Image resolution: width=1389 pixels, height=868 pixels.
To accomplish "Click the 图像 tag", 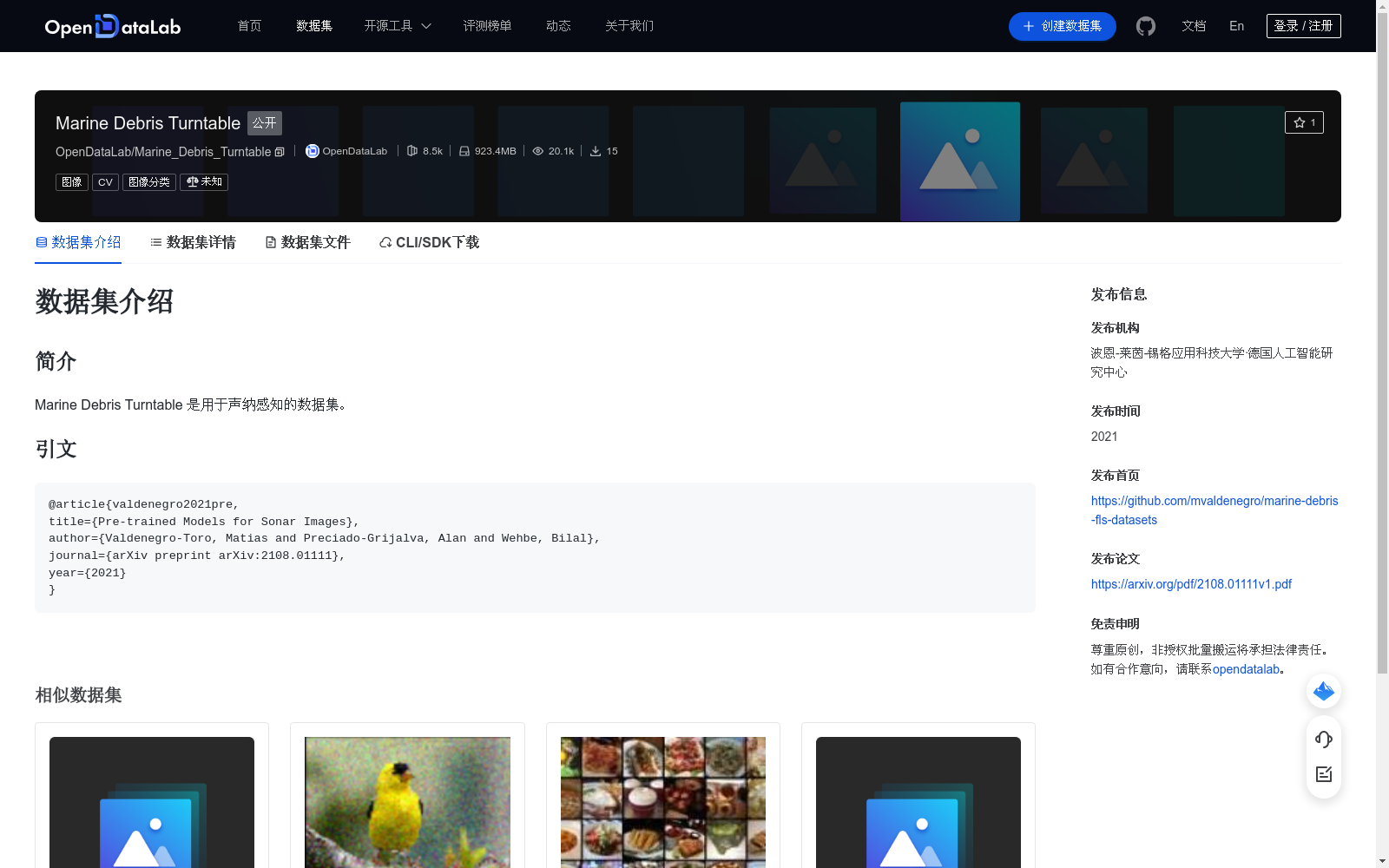I will (x=72, y=182).
